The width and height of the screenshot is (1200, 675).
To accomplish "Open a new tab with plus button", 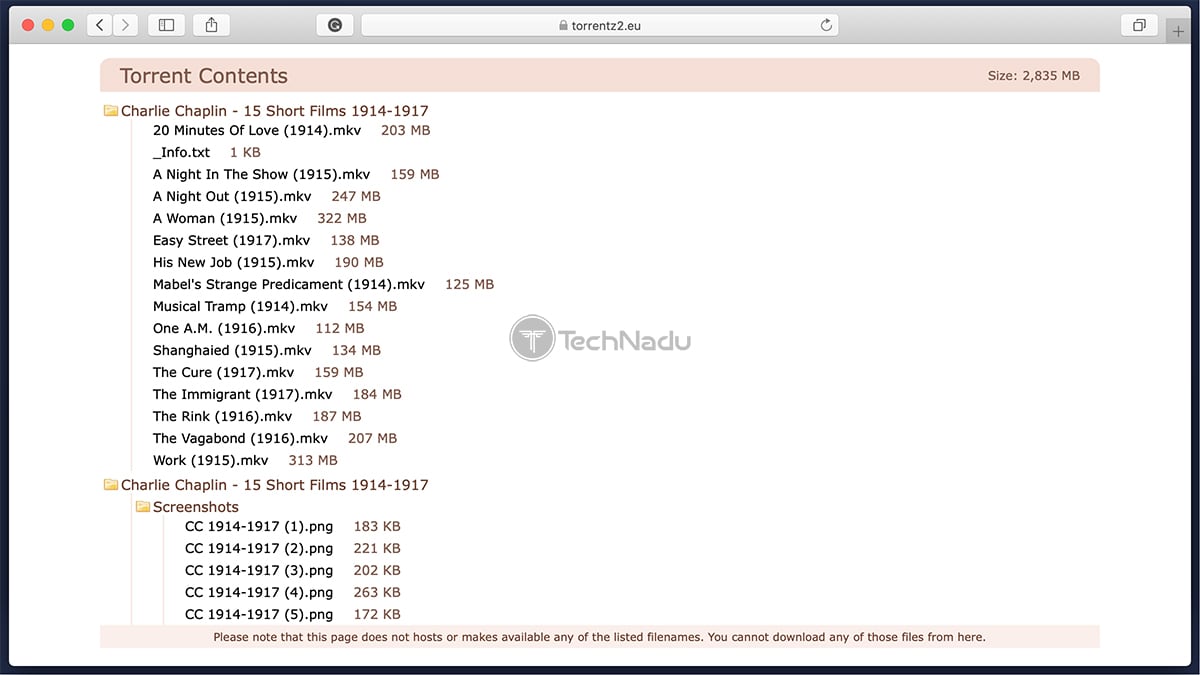I will [1178, 31].
